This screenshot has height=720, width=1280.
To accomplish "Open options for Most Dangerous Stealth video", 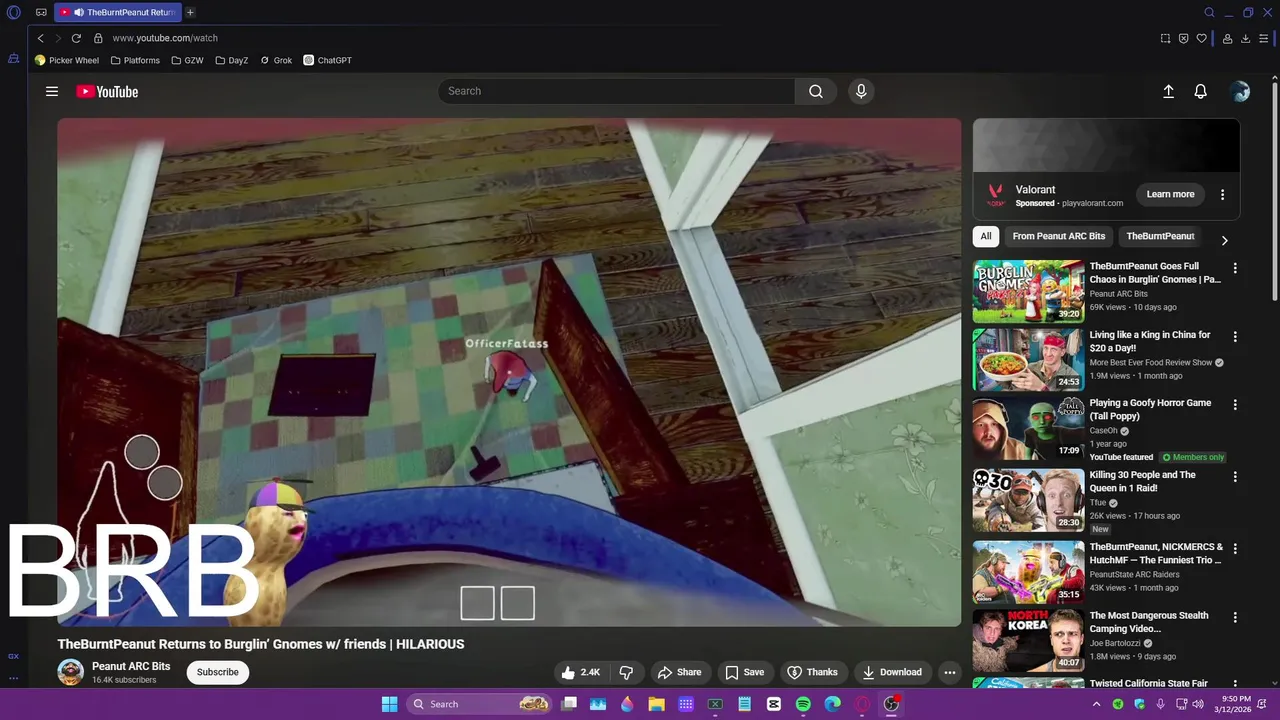I will (x=1235, y=617).
